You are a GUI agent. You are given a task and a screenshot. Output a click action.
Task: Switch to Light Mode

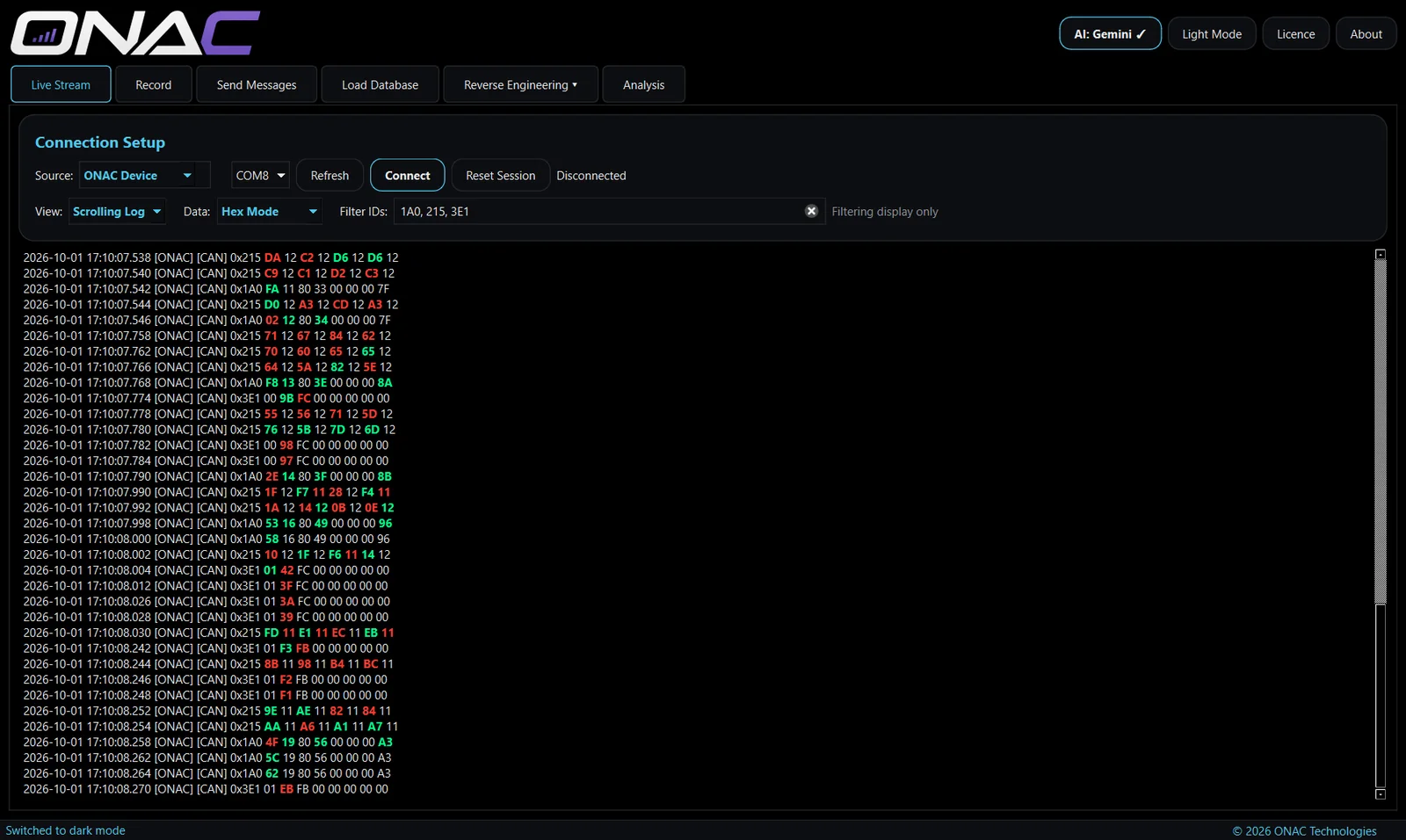pyautogui.click(x=1212, y=33)
